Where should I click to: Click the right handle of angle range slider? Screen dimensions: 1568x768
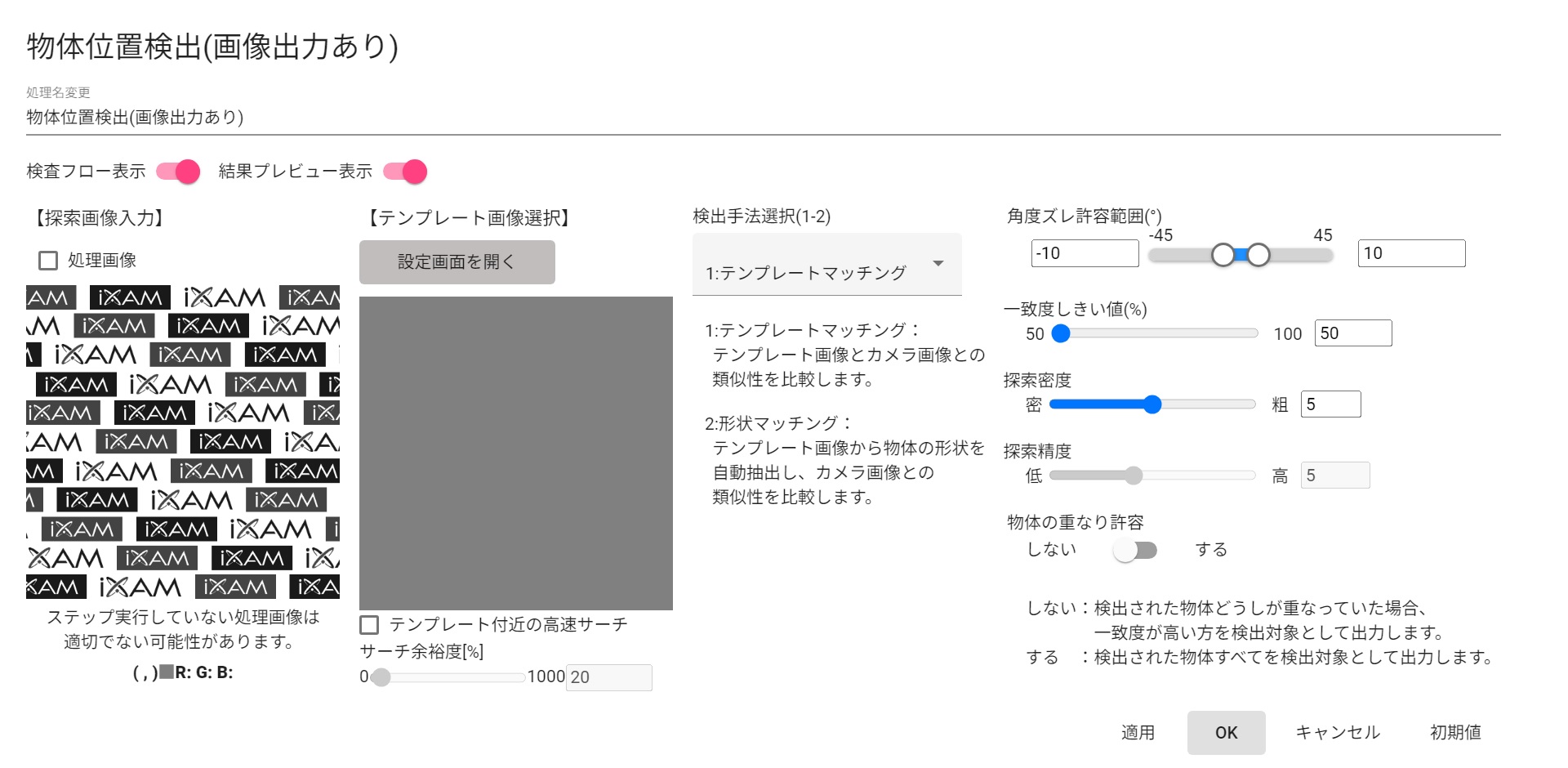click(1258, 255)
